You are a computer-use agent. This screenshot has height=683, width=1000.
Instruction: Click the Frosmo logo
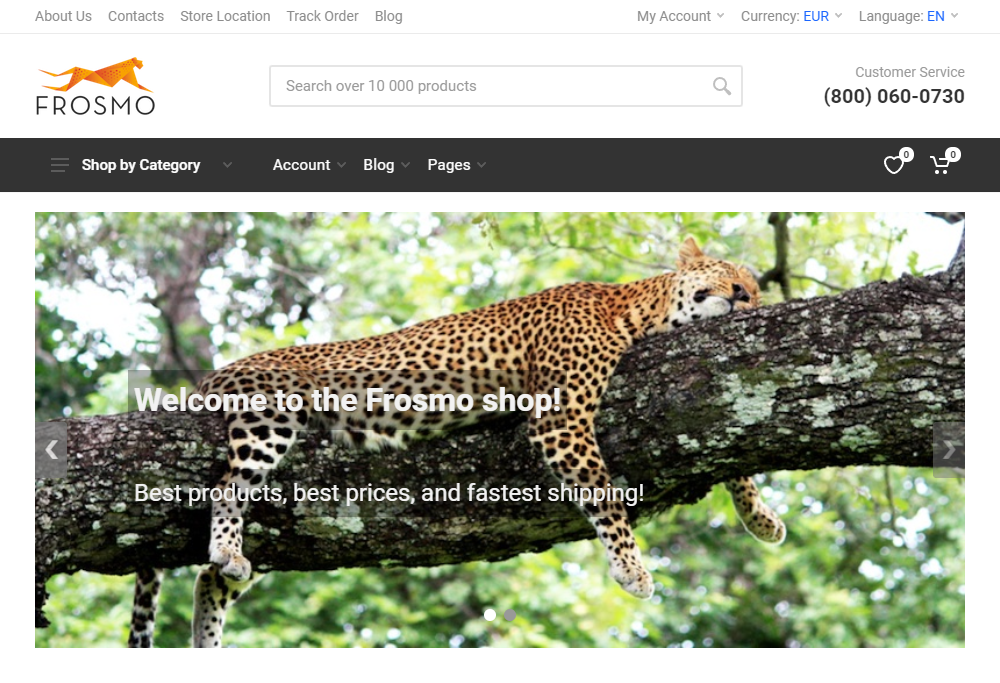96,86
